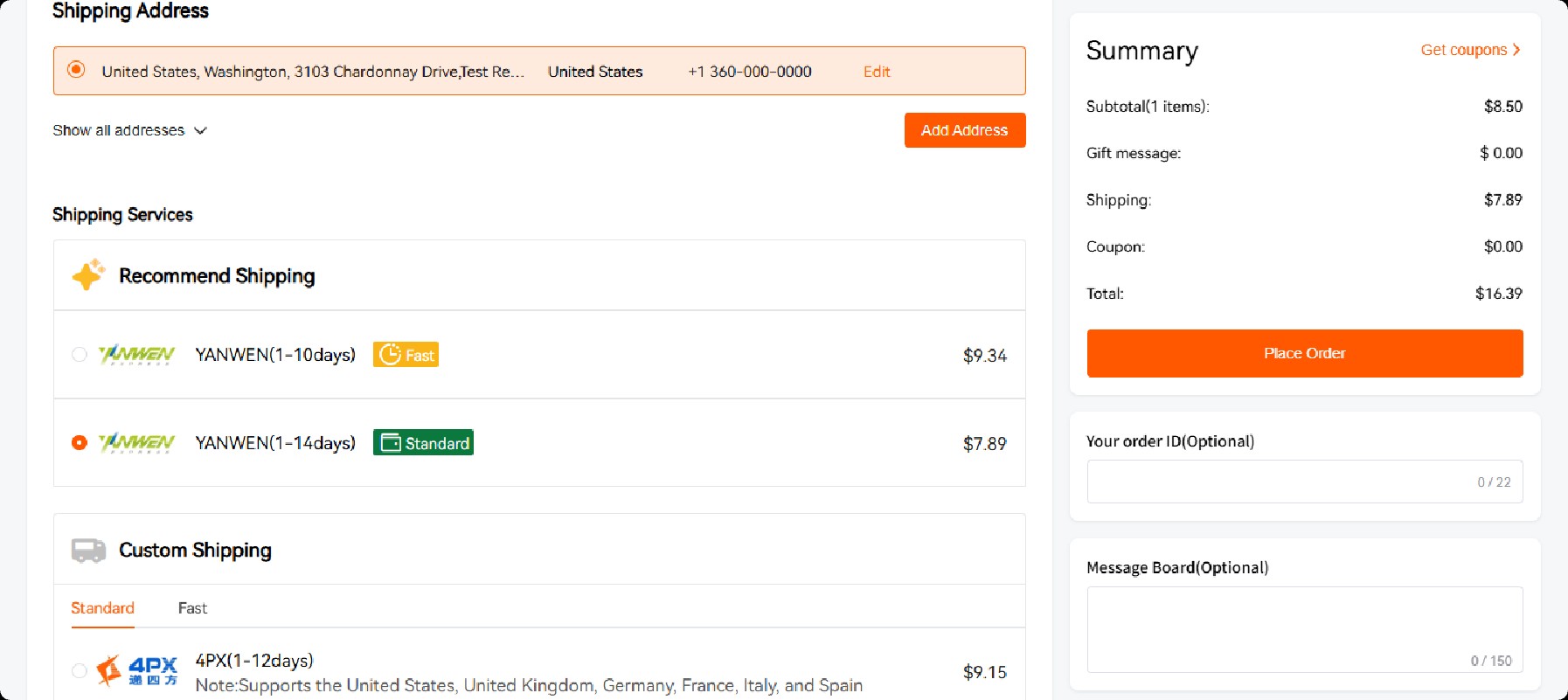Click the YANWEN logo for 1-14 days option

pyautogui.click(x=136, y=443)
